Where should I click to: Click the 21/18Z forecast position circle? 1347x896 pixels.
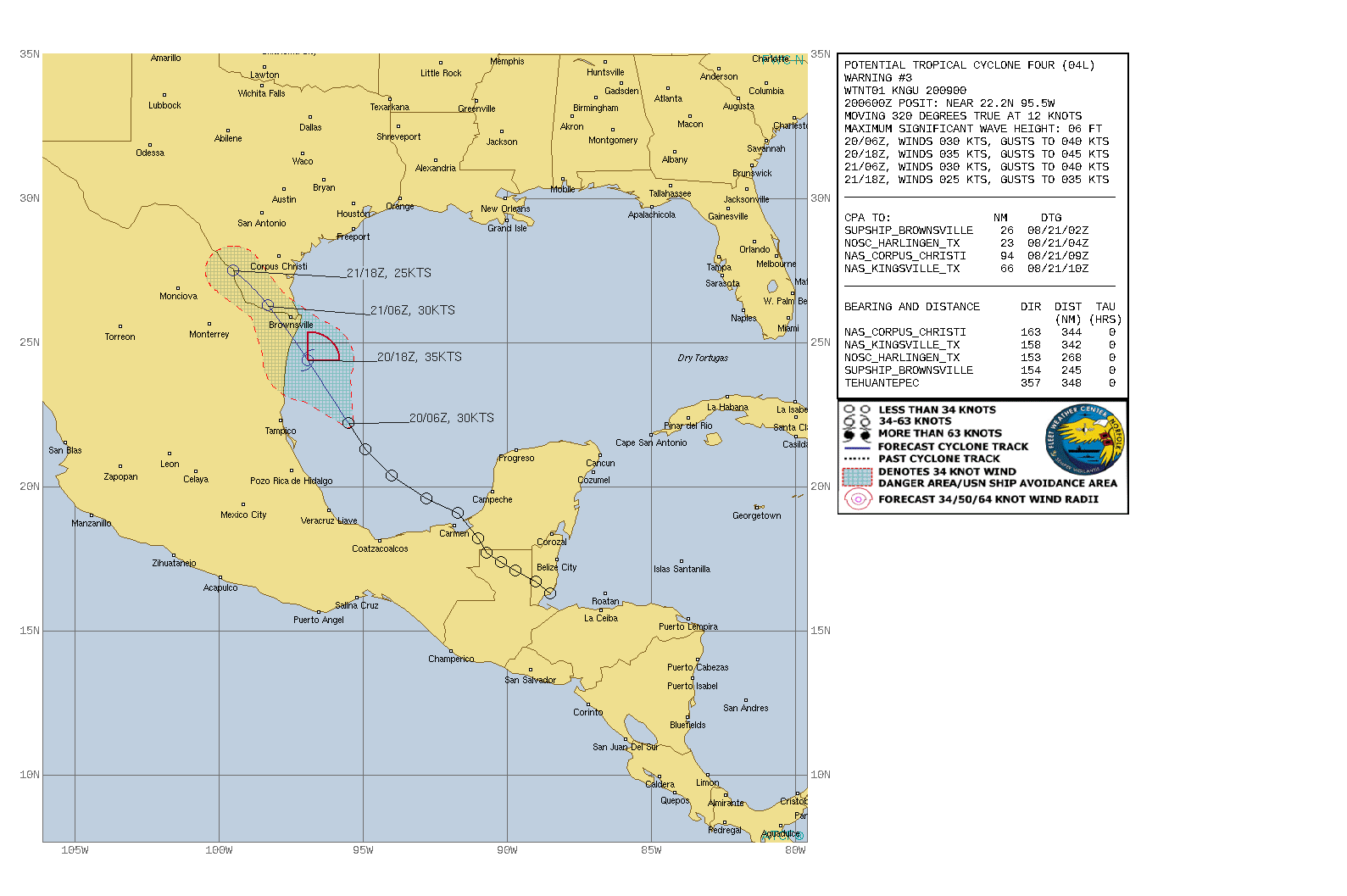point(233,270)
